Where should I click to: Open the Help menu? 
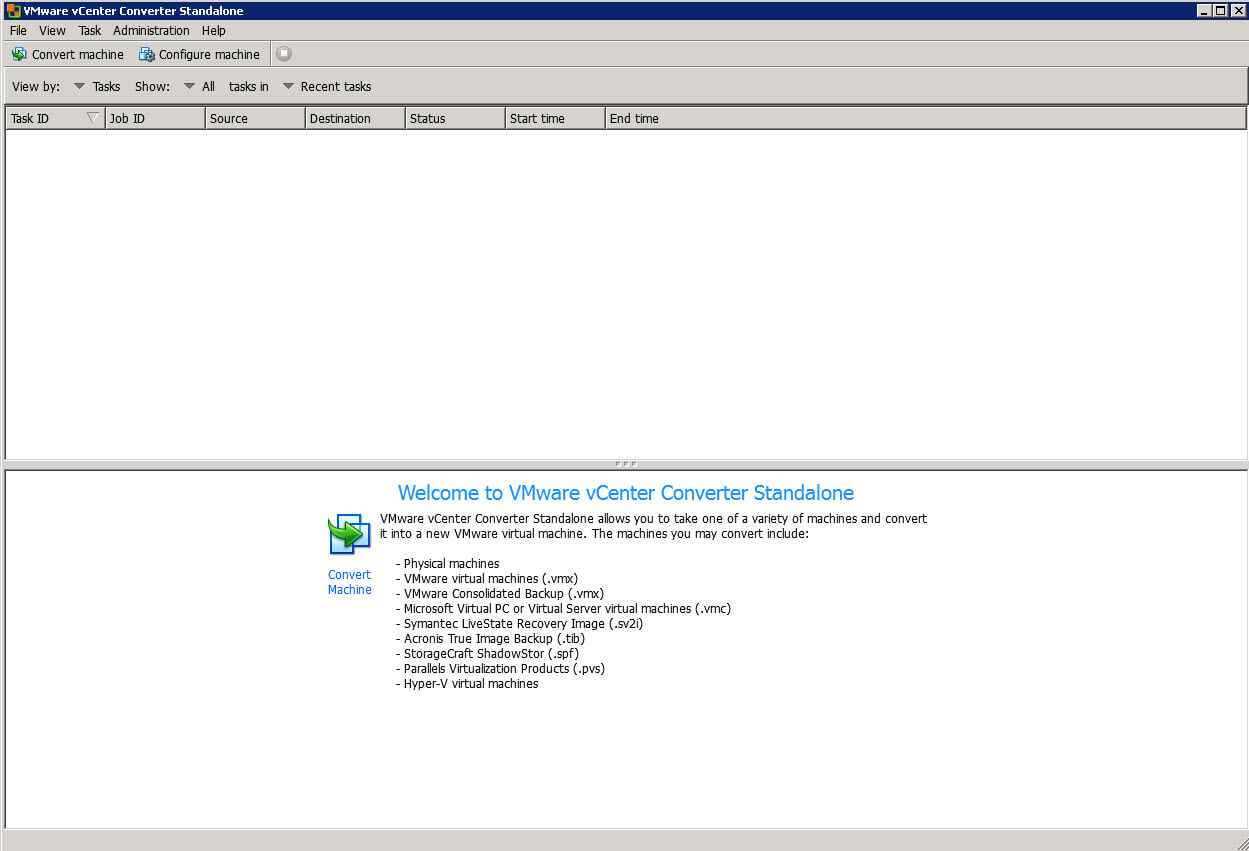pos(213,31)
